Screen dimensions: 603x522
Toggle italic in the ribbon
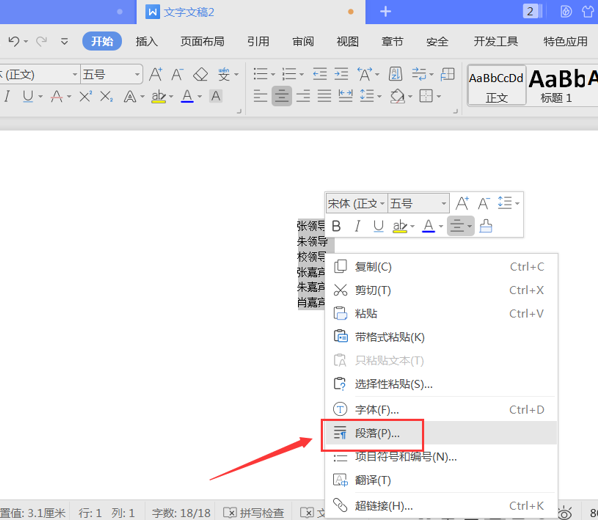point(7,96)
